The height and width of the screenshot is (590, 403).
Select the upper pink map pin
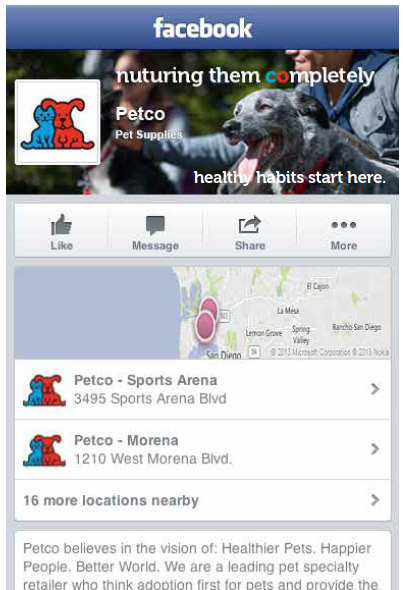(x=209, y=308)
